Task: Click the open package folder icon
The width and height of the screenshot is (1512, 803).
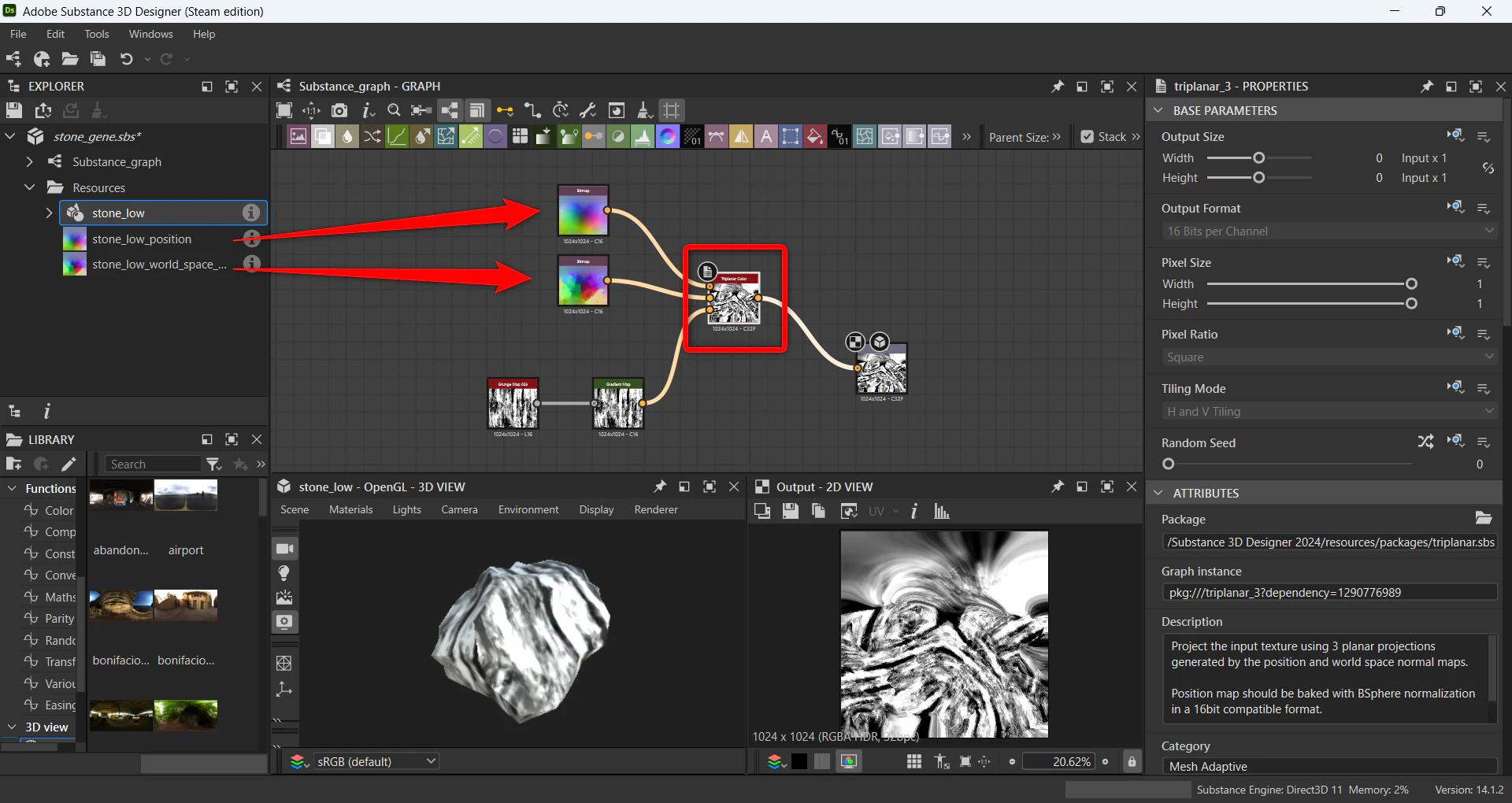Action: click(x=70, y=59)
